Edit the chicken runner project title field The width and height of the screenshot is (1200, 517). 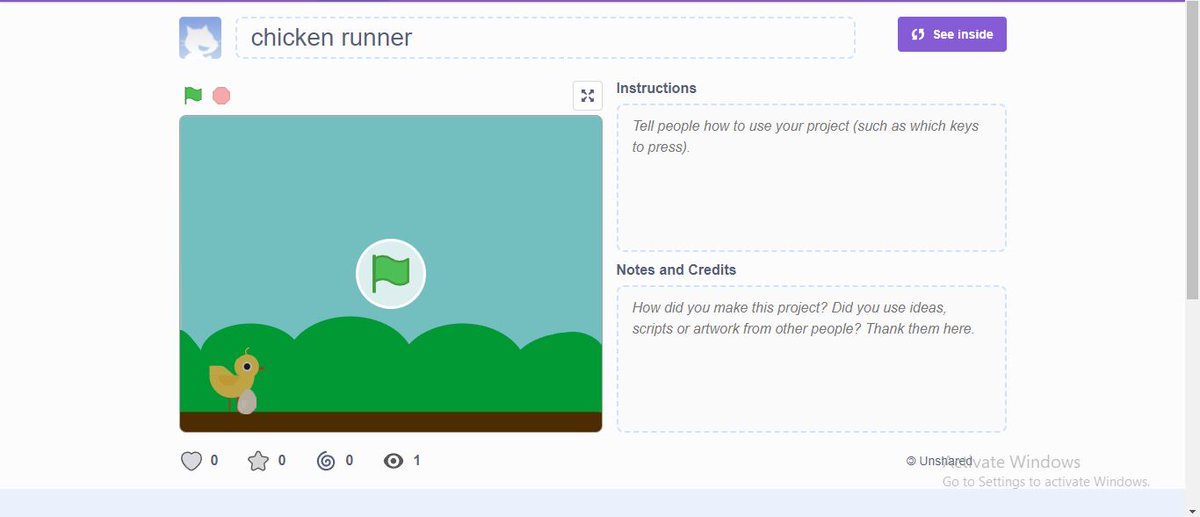(x=545, y=38)
